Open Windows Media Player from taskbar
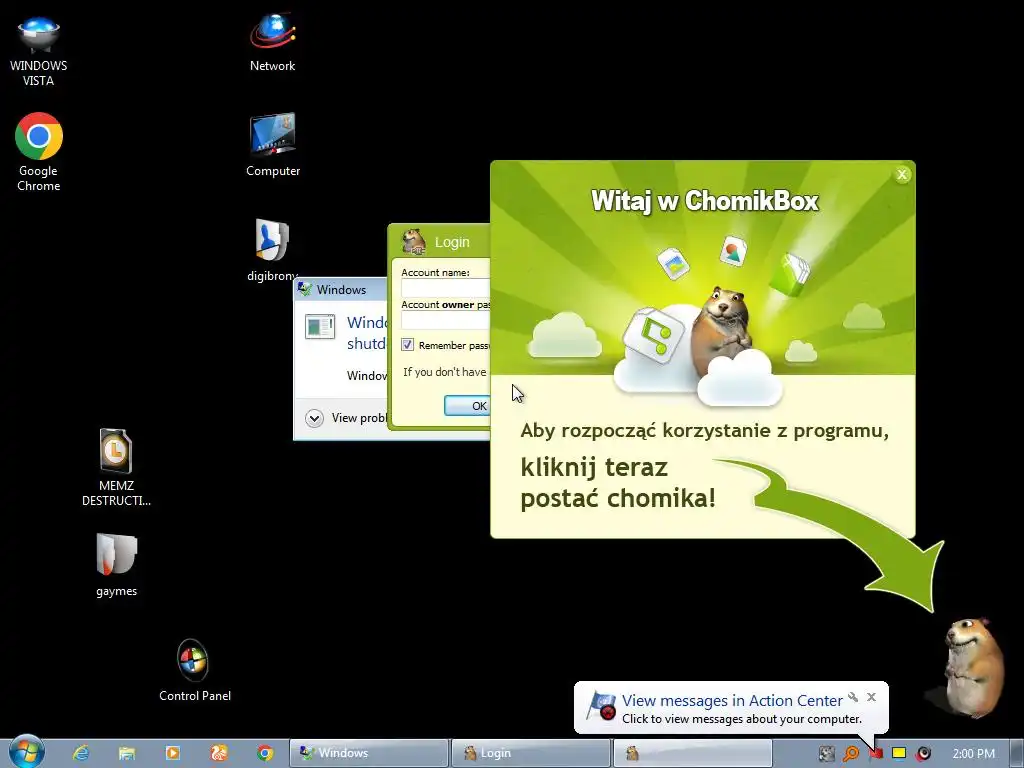The image size is (1024, 768). pyautogui.click(x=172, y=753)
